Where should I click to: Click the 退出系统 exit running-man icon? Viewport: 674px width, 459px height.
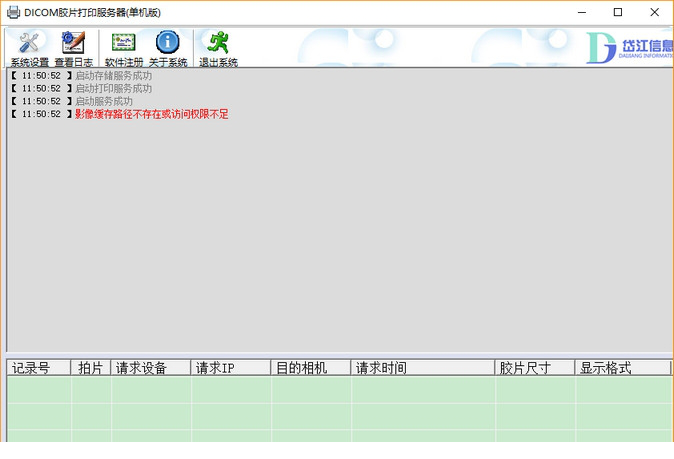pos(218,49)
